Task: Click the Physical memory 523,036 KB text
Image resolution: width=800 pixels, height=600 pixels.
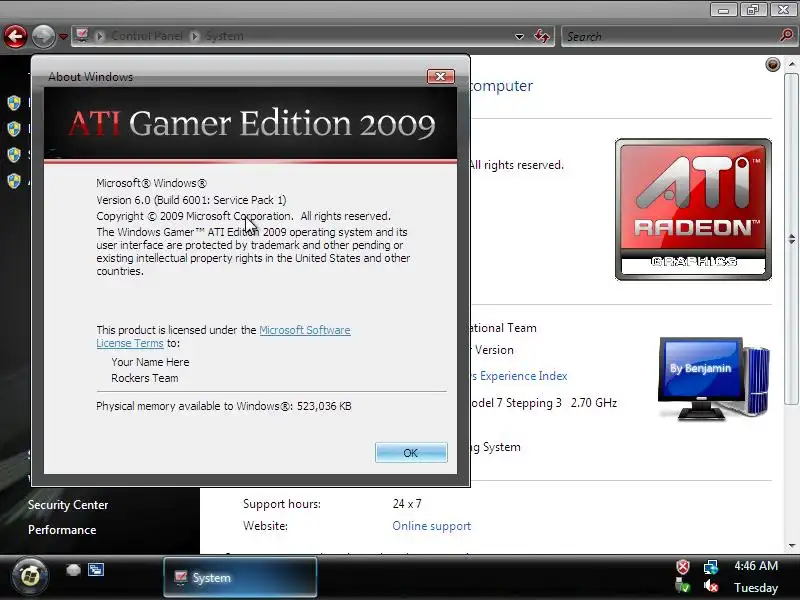Action: pos(223,406)
